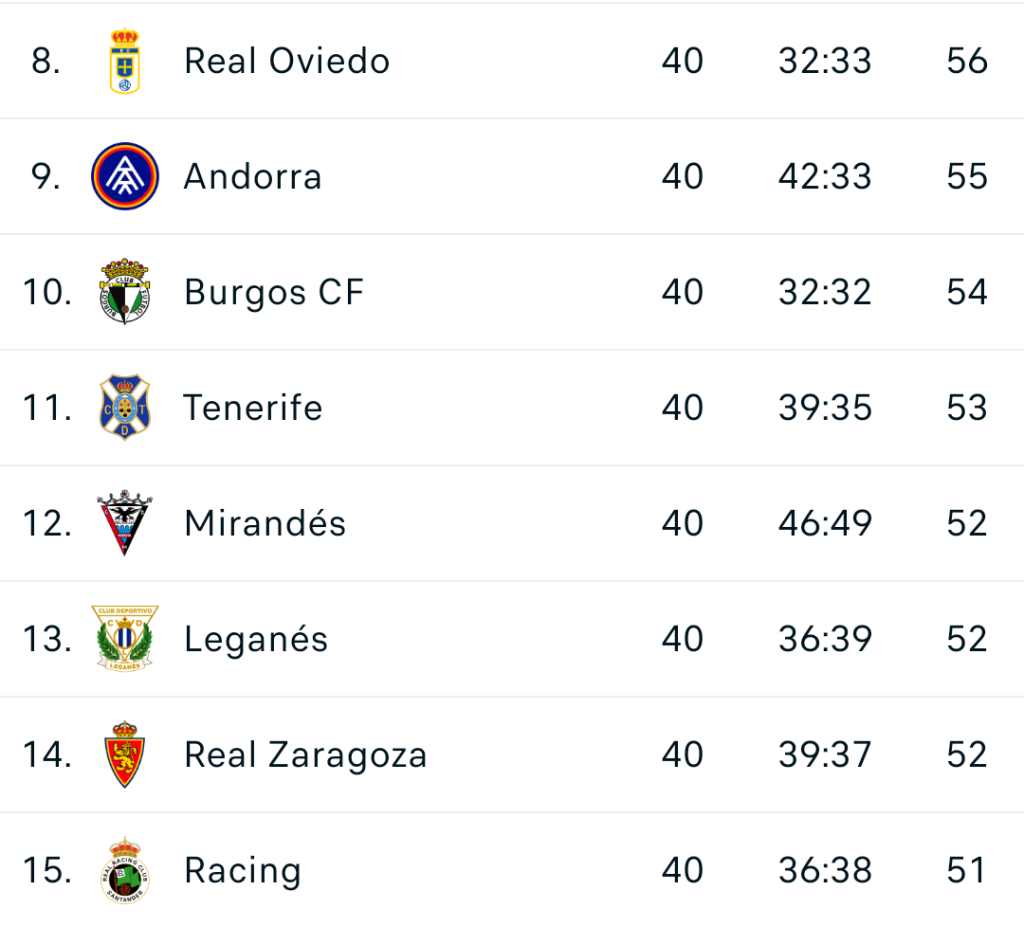Select the Burgos CF team name
The height and width of the screenshot is (927, 1024).
tap(274, 293)
